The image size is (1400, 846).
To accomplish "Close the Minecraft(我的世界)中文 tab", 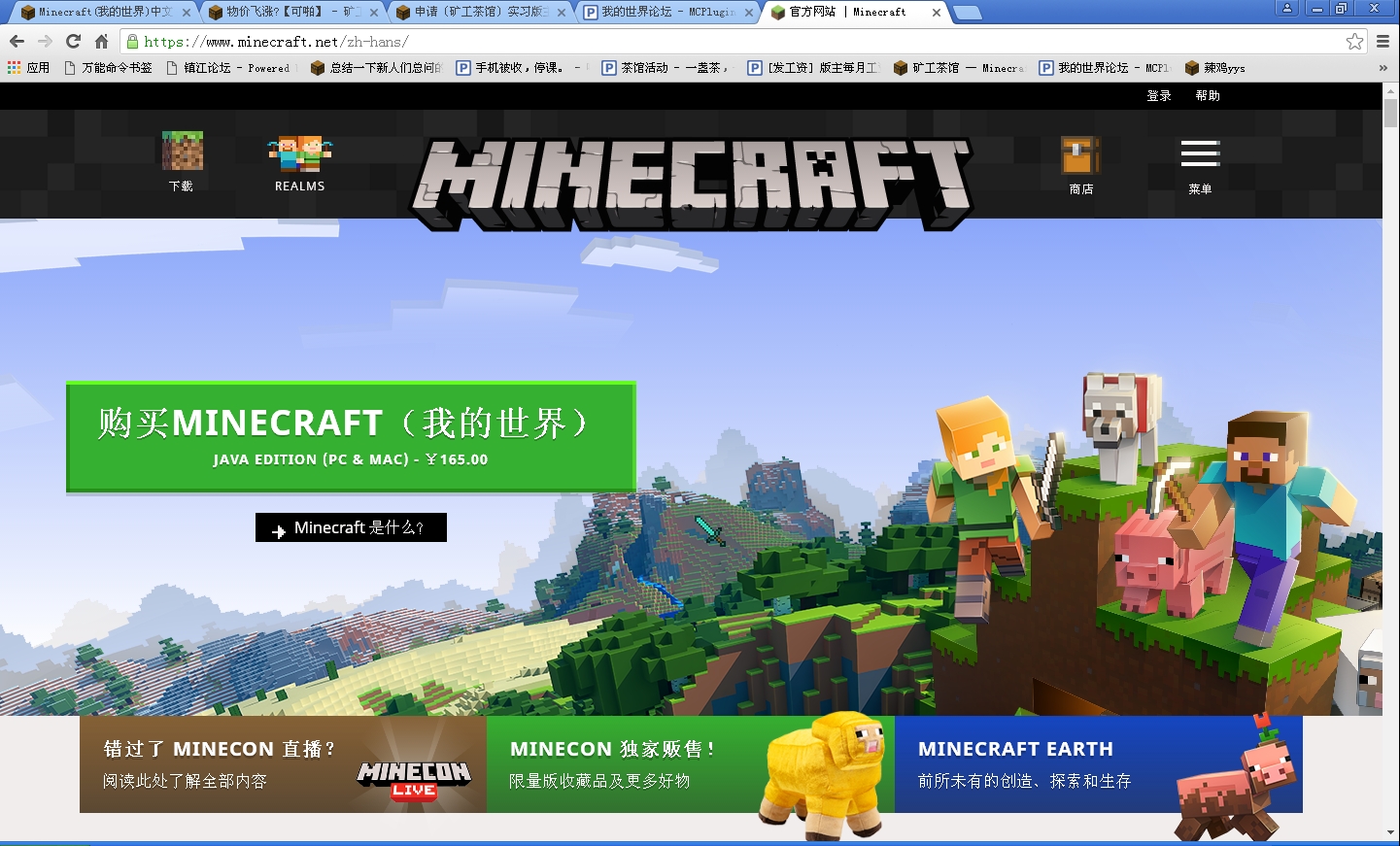I will click(187, 13).
